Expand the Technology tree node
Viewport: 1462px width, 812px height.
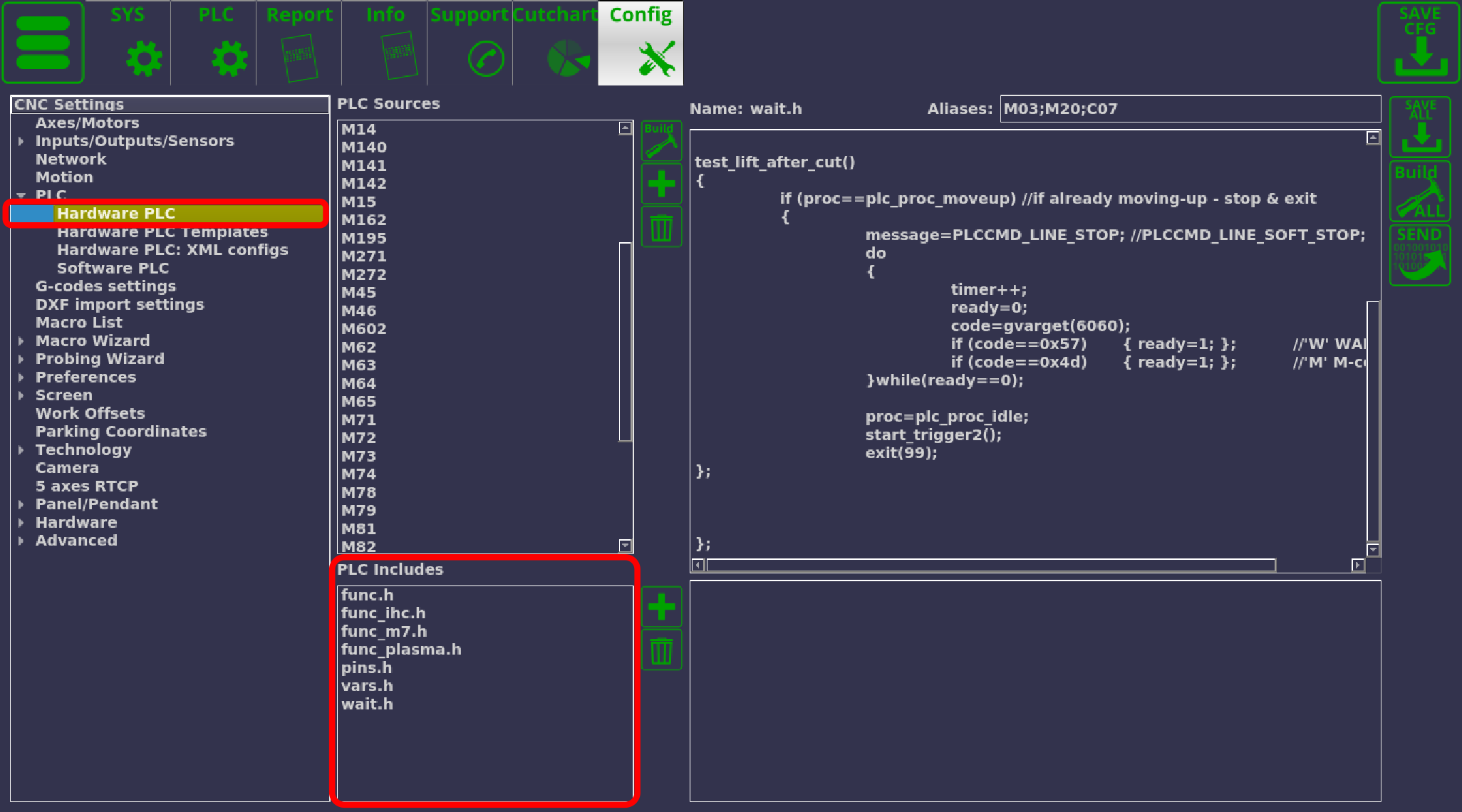[x=21, y=450]
